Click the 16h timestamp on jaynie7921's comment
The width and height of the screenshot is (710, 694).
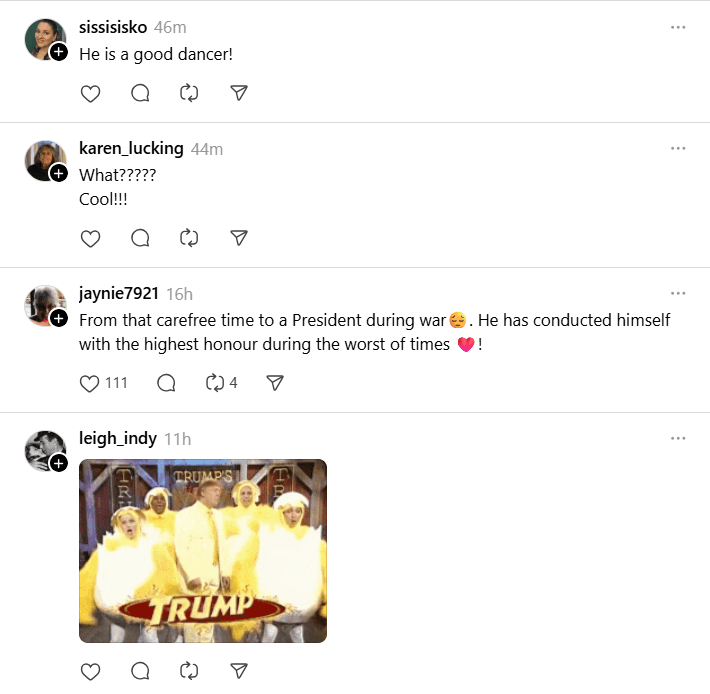pyautogui.click(x=179, y=294)
